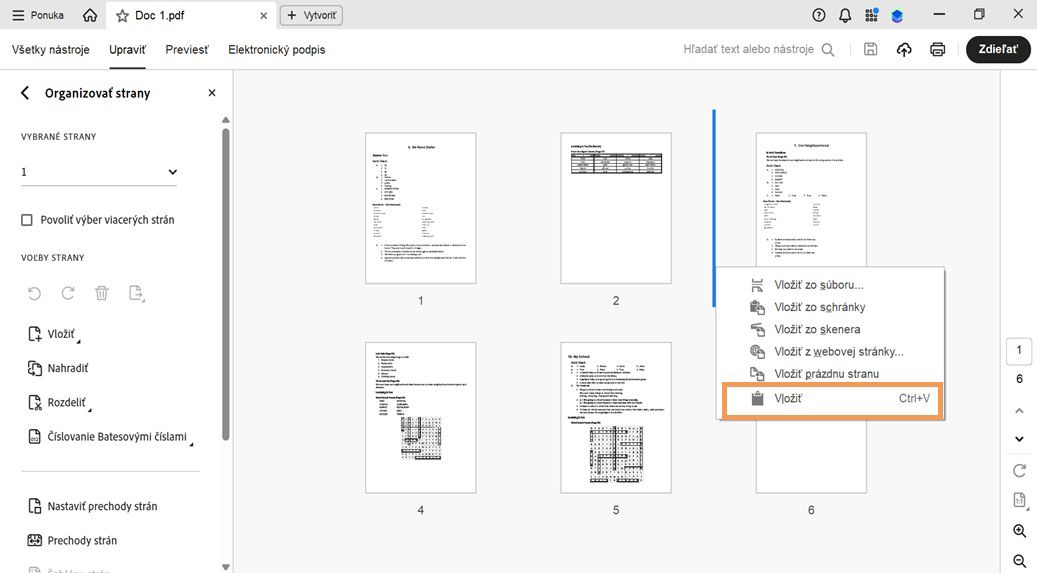Close the Doc 1.pdf tab

click(x=263, y=15)
